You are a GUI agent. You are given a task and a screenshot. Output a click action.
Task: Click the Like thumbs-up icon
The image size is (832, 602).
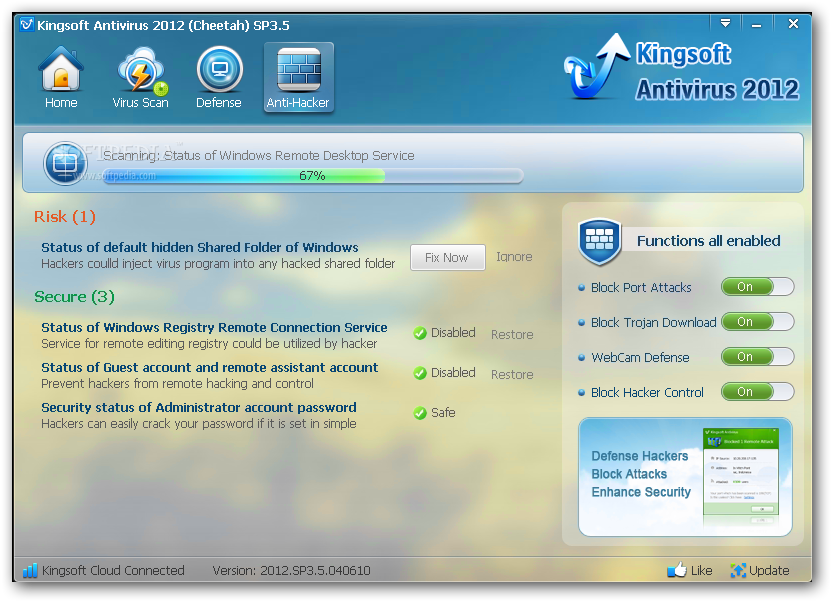(677, 570)
